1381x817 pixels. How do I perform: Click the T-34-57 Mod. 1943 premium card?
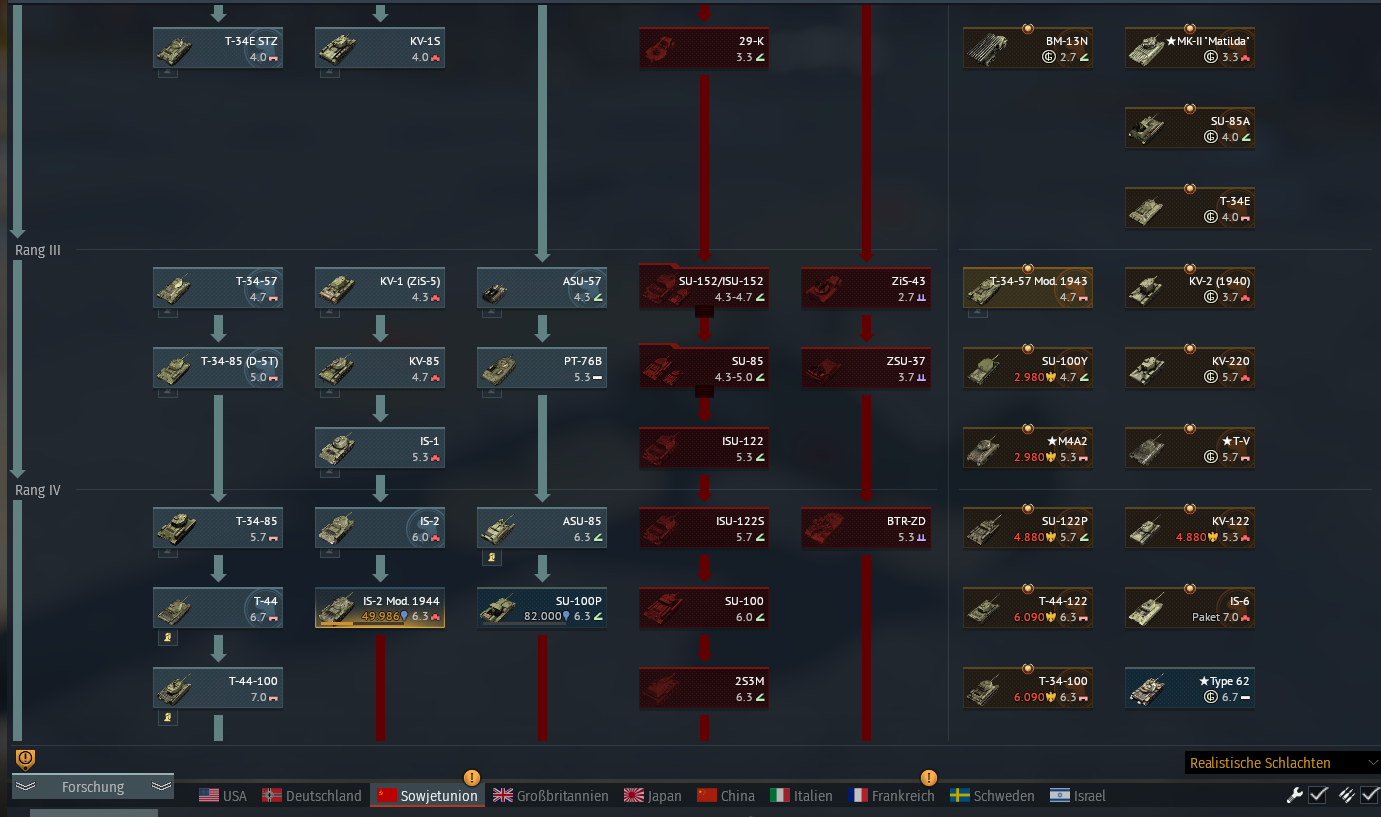pyautogui.click(x=1028, y=288)
